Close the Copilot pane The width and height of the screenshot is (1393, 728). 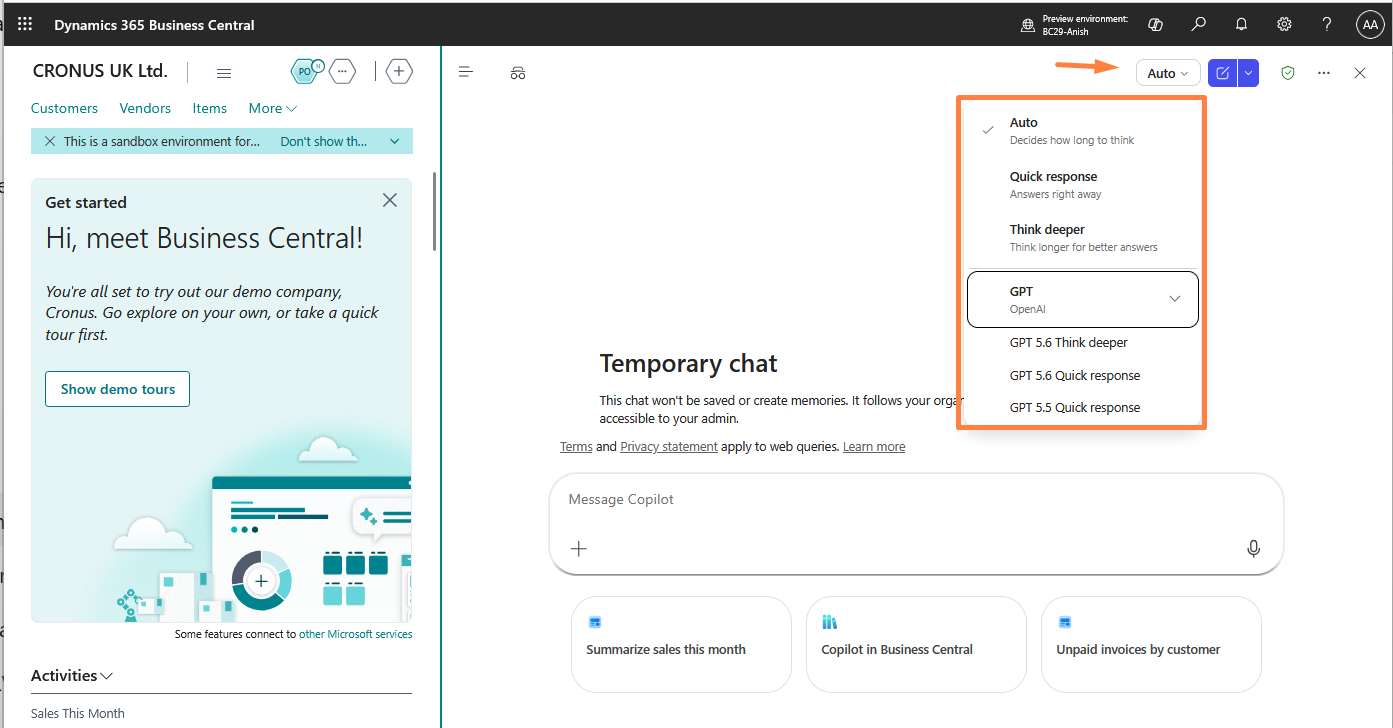(x=1360, y=73)
